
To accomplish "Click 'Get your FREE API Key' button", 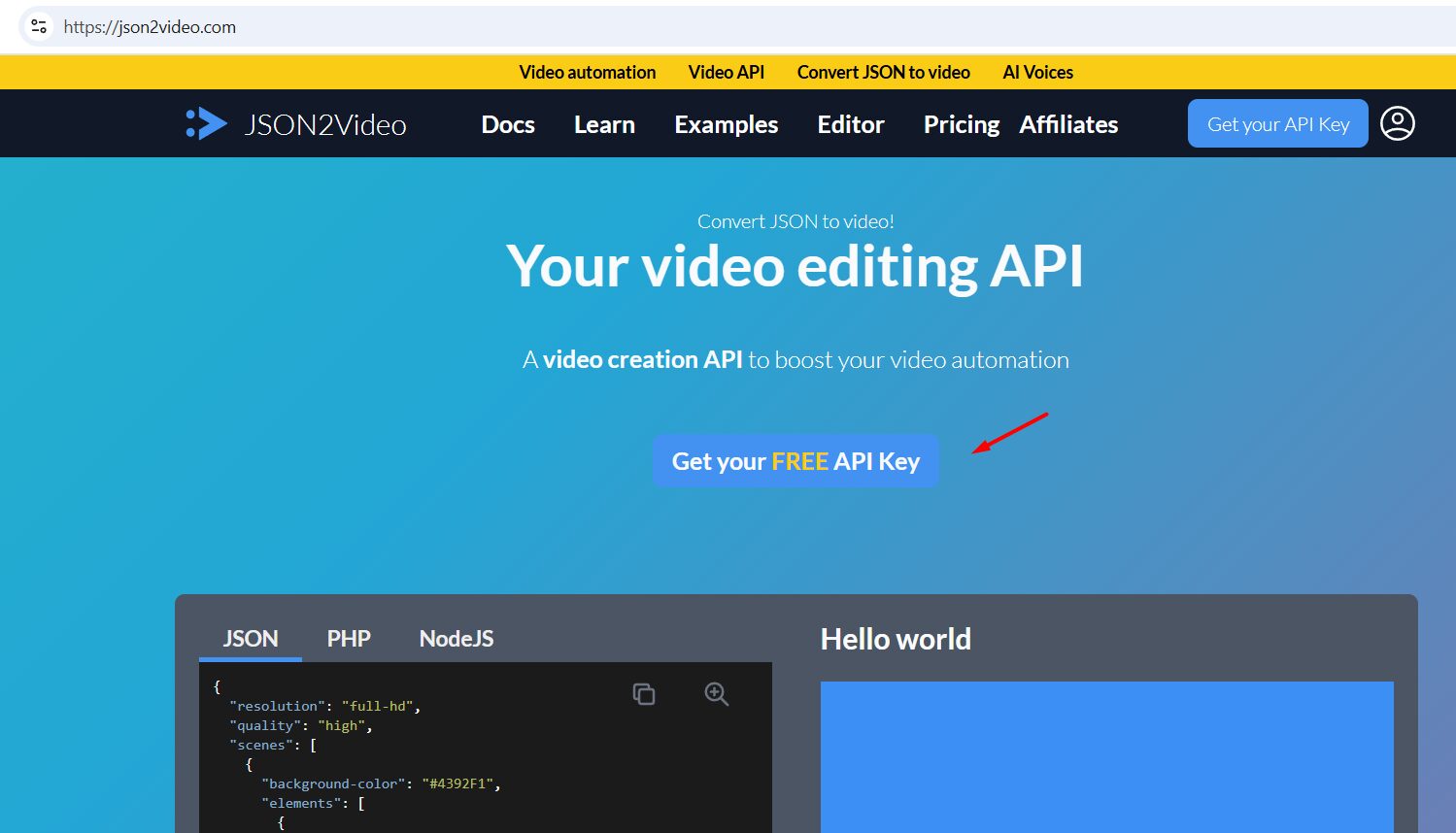I will (796, 461).
